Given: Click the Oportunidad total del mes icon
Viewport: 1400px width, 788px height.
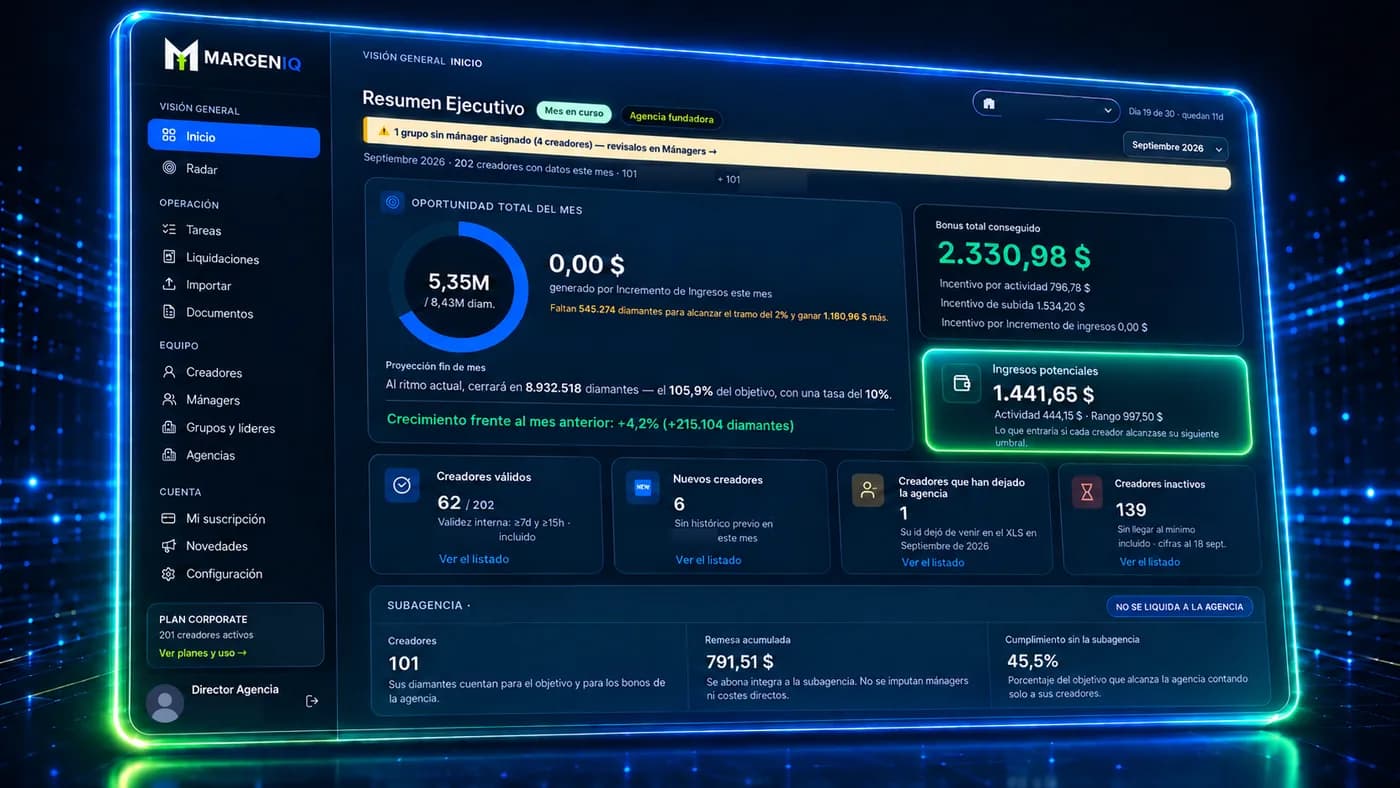Looking at the screenshot, I should tap(392, 202).
